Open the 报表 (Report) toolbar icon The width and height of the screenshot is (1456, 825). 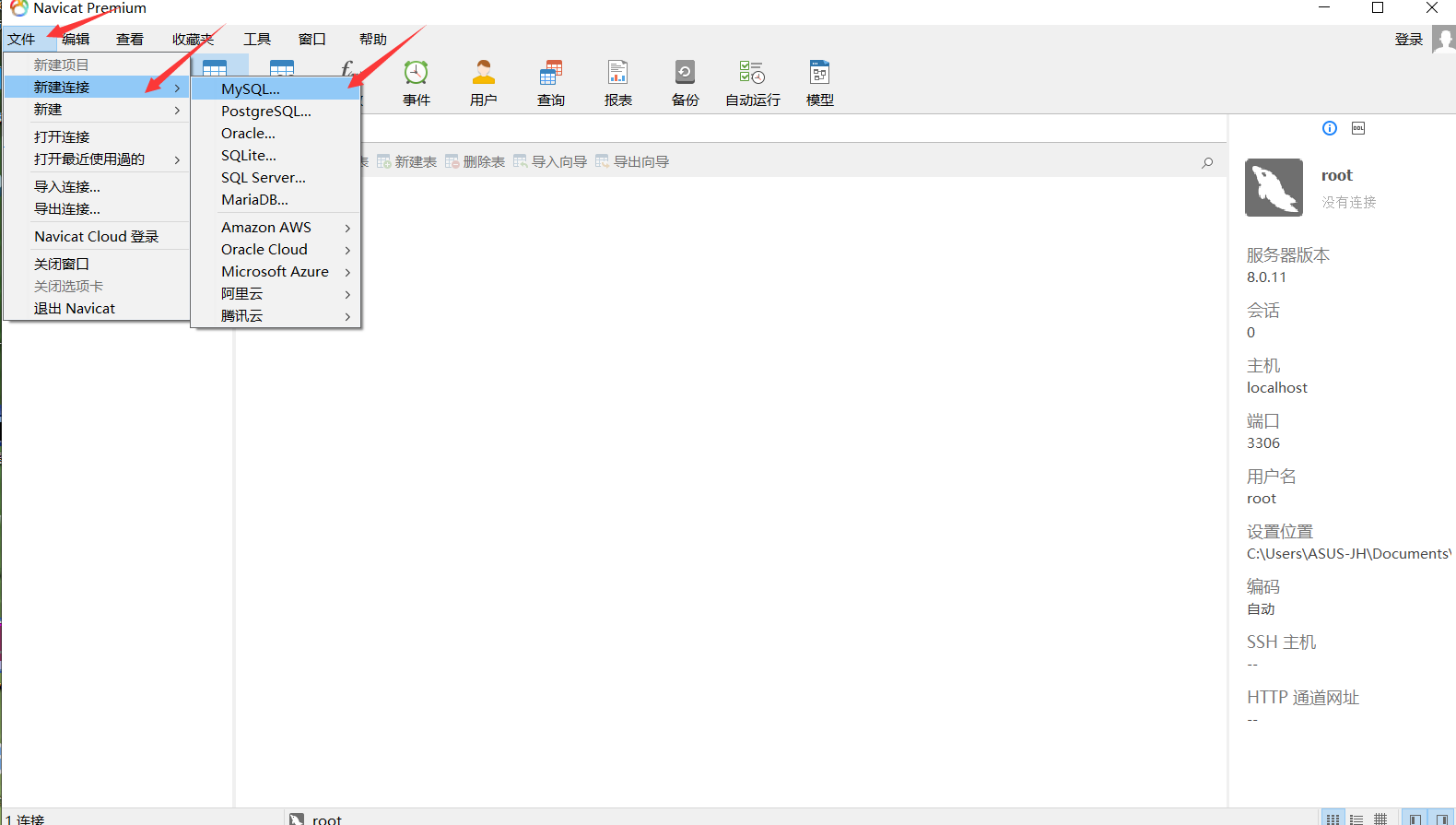pyautogui.click(x=618, y=82)
